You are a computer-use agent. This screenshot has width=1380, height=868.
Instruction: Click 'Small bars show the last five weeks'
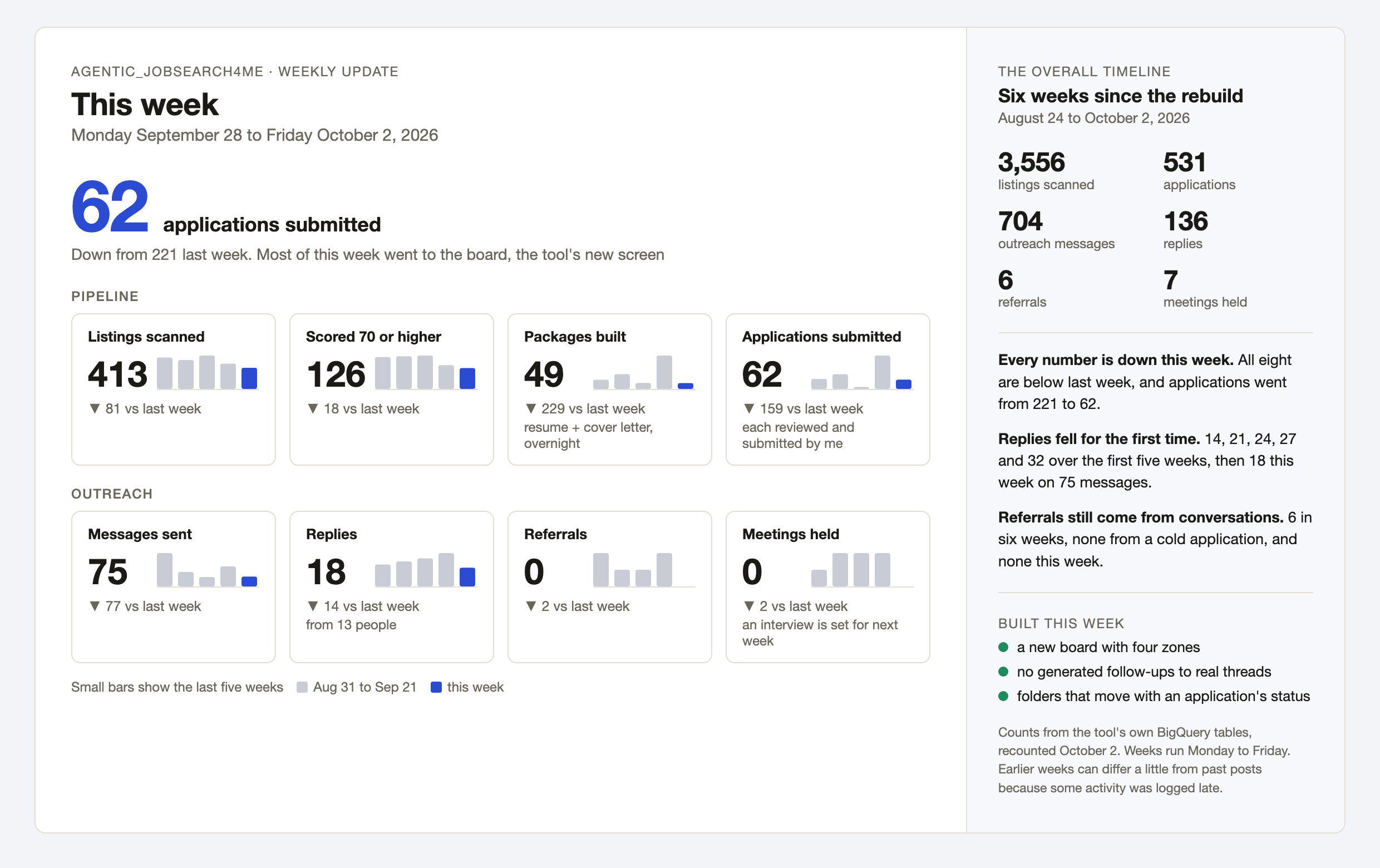tap(177, 687)
